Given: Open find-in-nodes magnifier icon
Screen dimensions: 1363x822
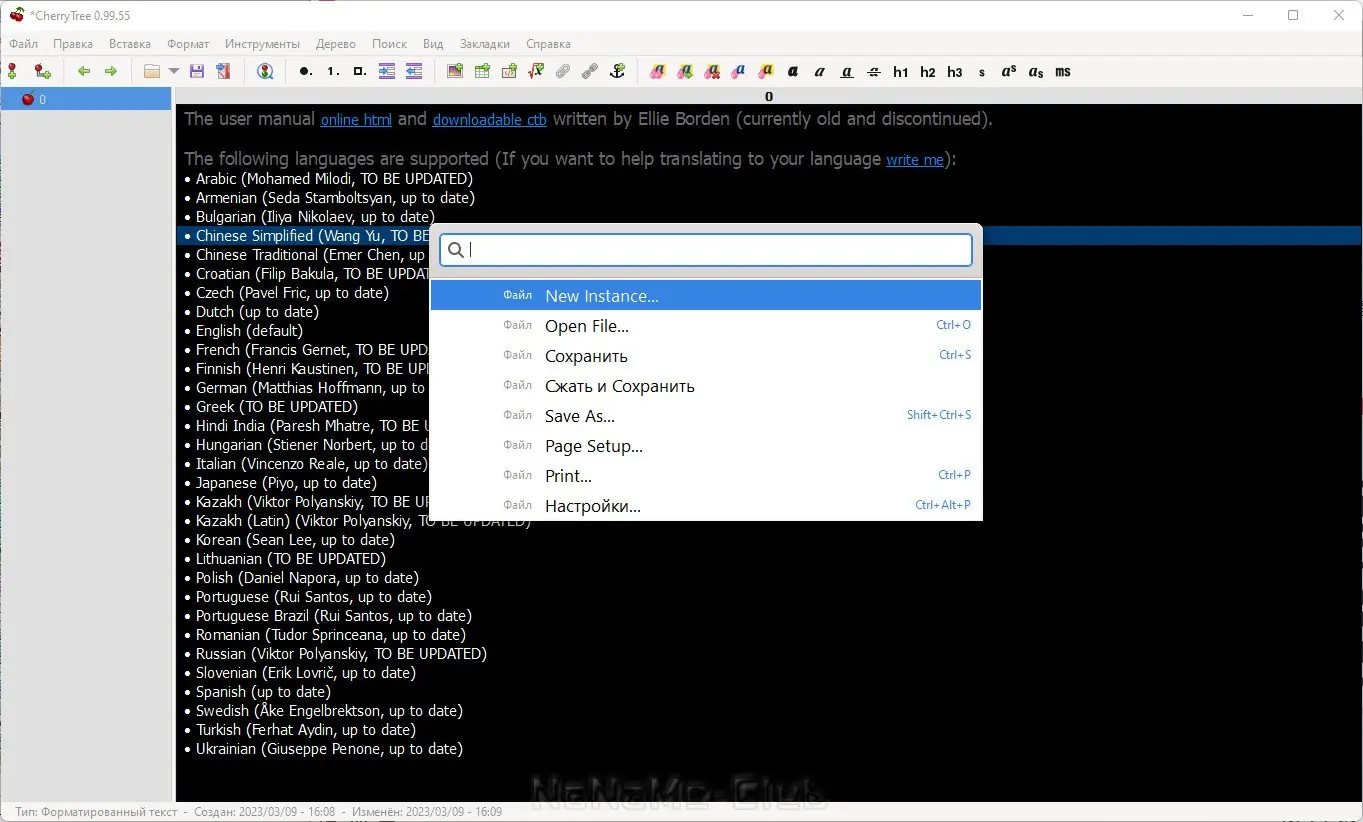Looking at the screenshot, I should (x=265, y=72).
